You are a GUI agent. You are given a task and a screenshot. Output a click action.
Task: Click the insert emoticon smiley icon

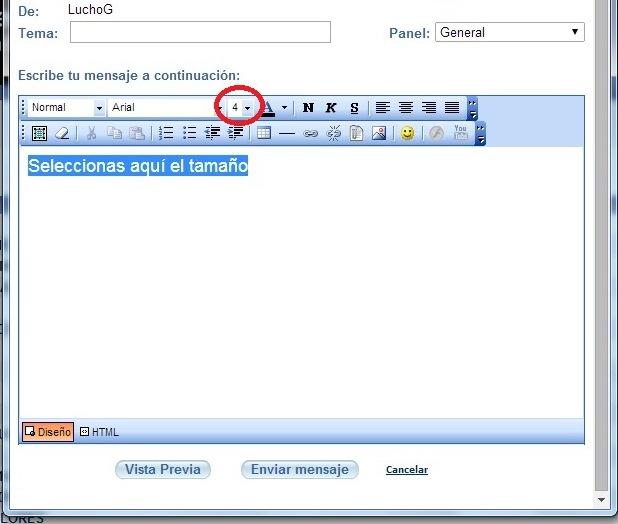point(407,133)
